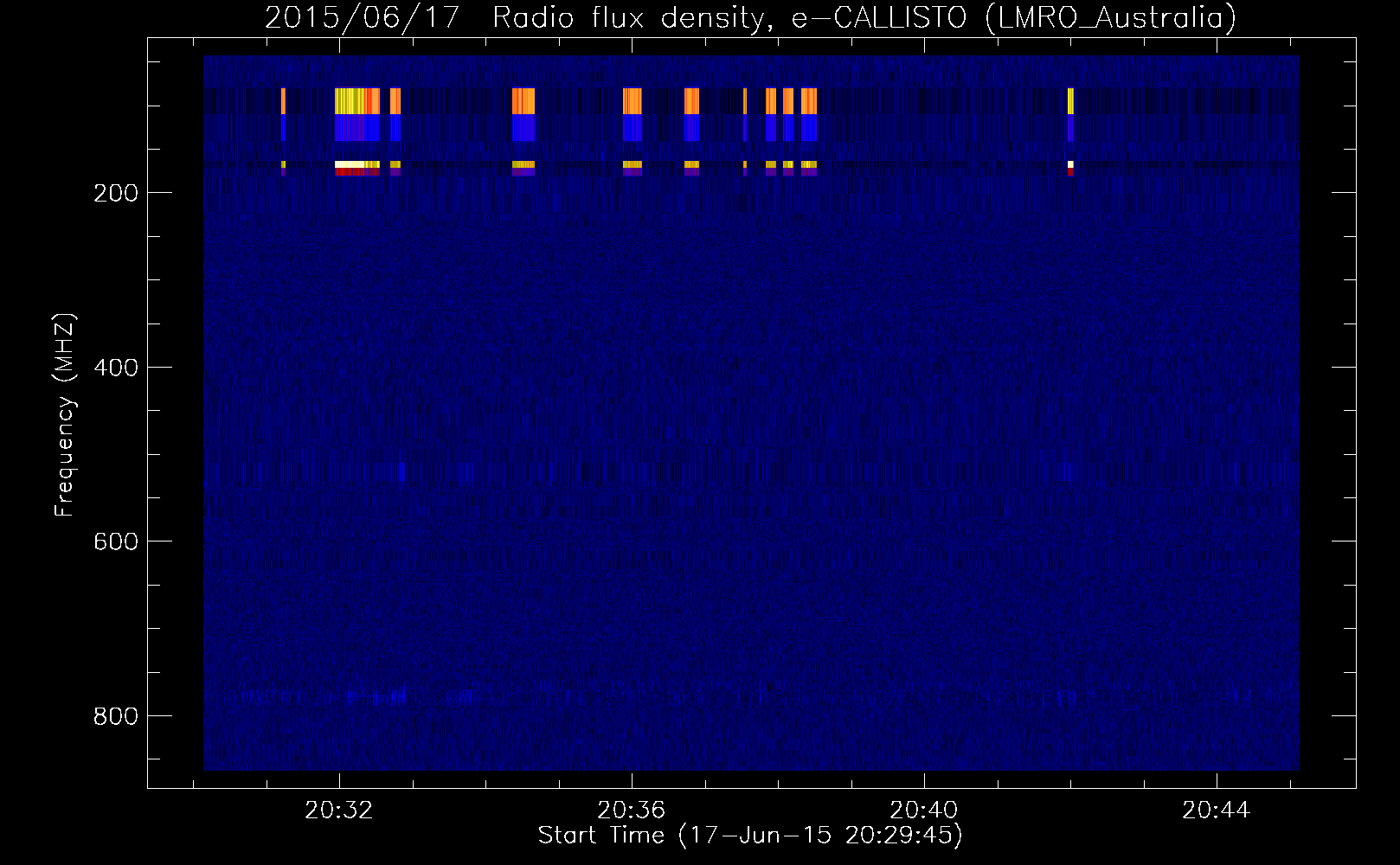The height and width of the screenshot is (865, 1400).
Task: Click the 200 frequency tick label
Action: tap(116, 193)
